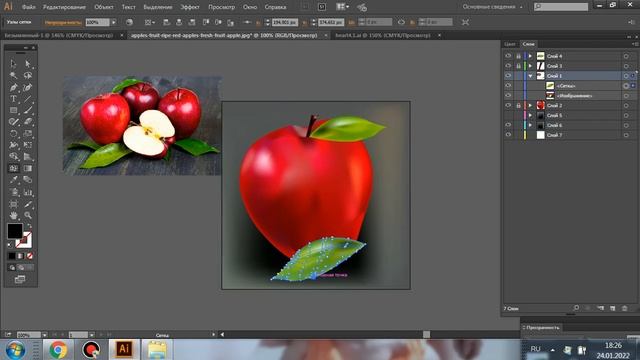
Task: Open the Файл menu
Action: point(28,7)
